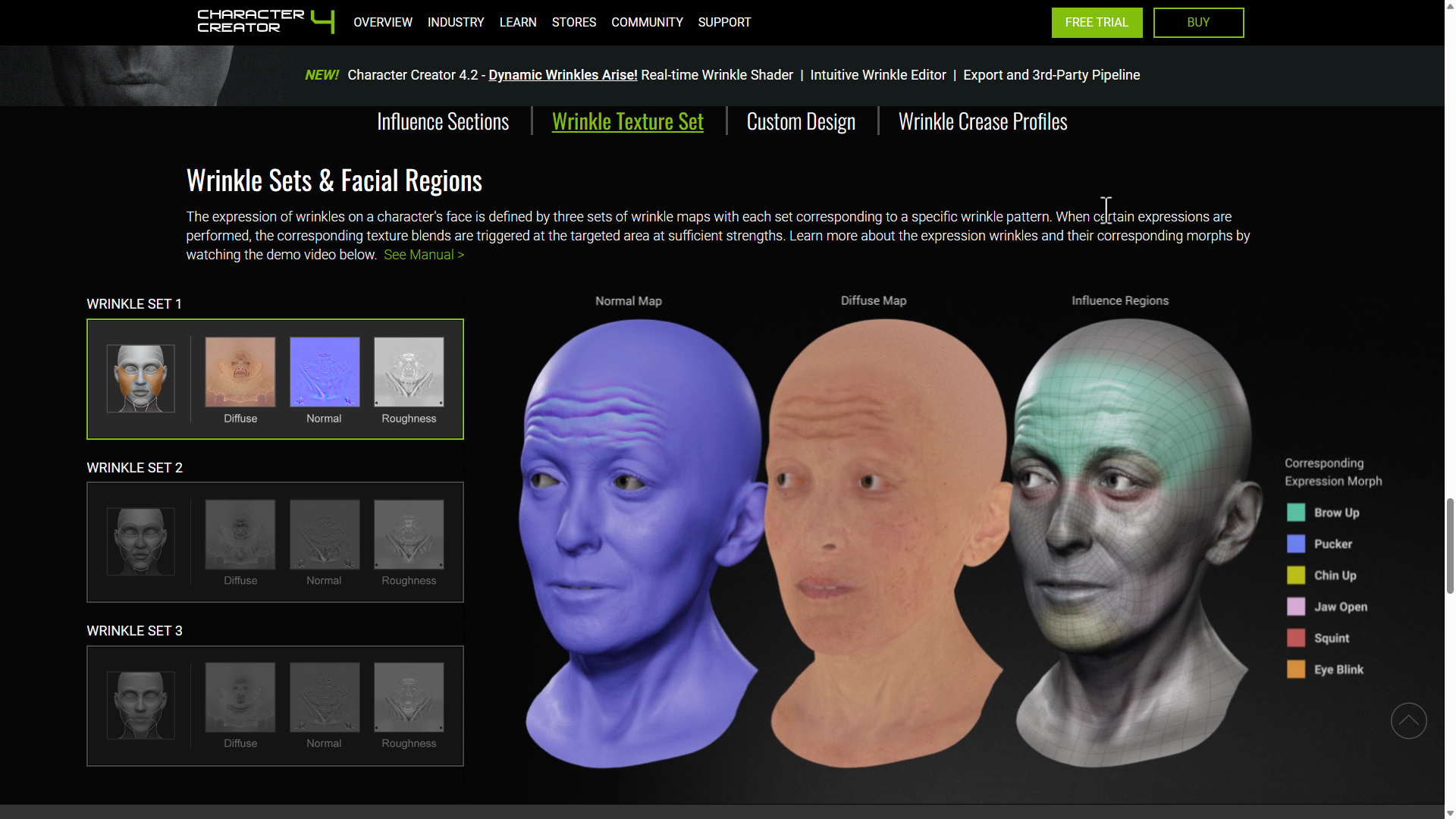The width and height of the screenshot is (1456, 819).
Task: Click Wrinkle Set 1 Normal thumbnail
Action: 325,372
